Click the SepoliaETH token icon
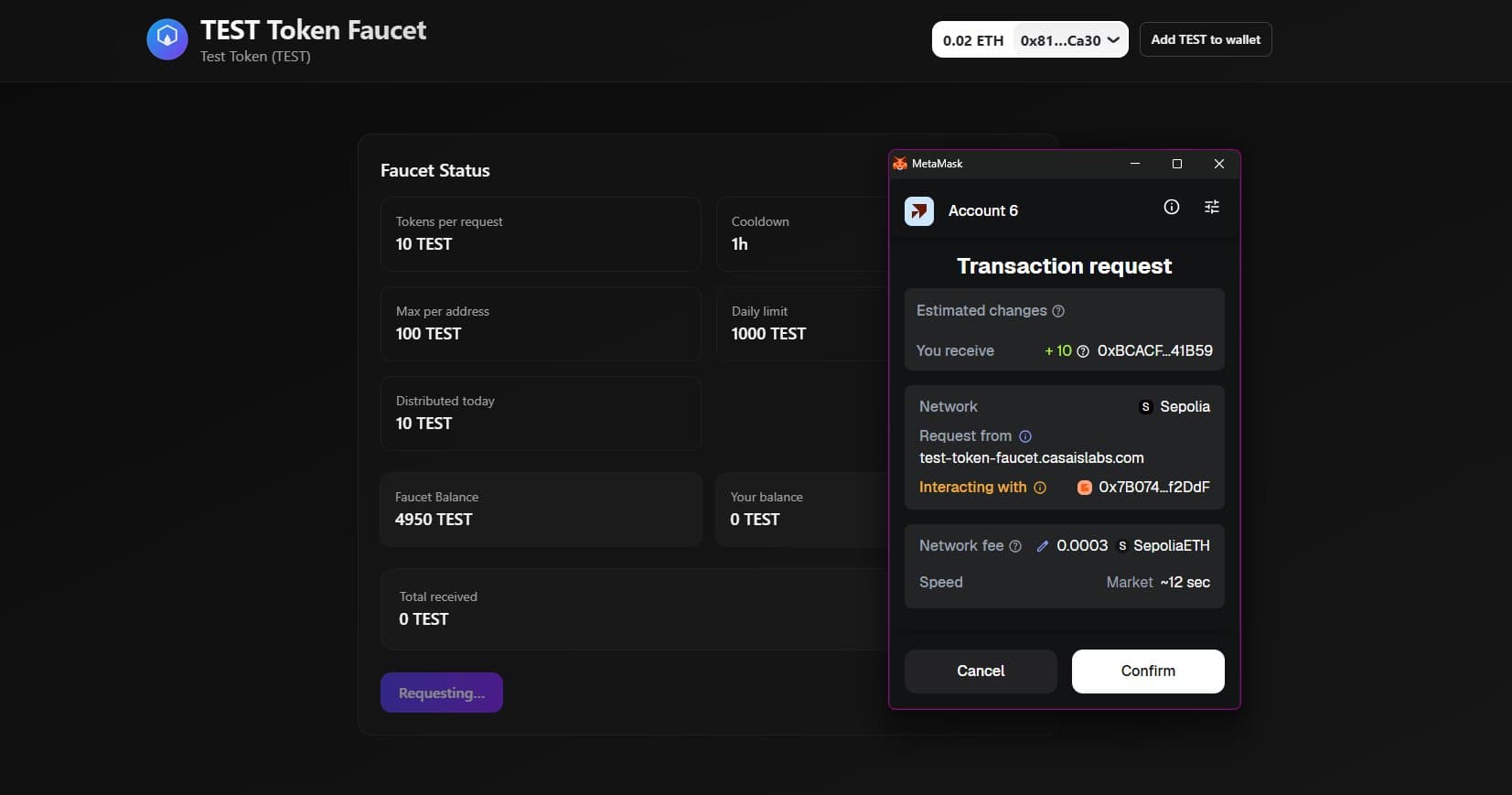Image resolution: width=1512 pixels, height=795 pixels. (x=1122, y=546)
